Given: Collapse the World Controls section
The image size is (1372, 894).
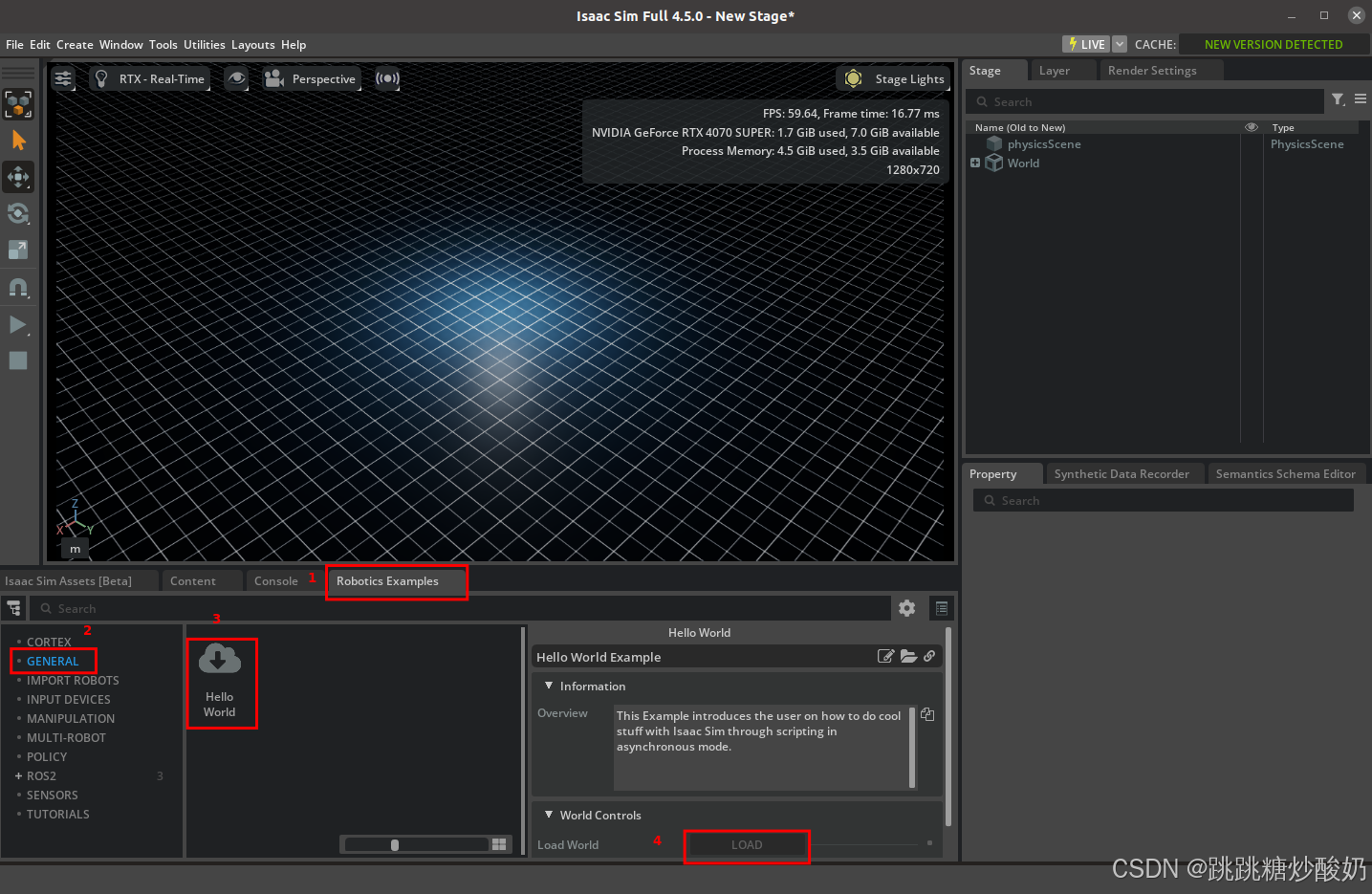Looking at the screenshot, I should [549, 815].
